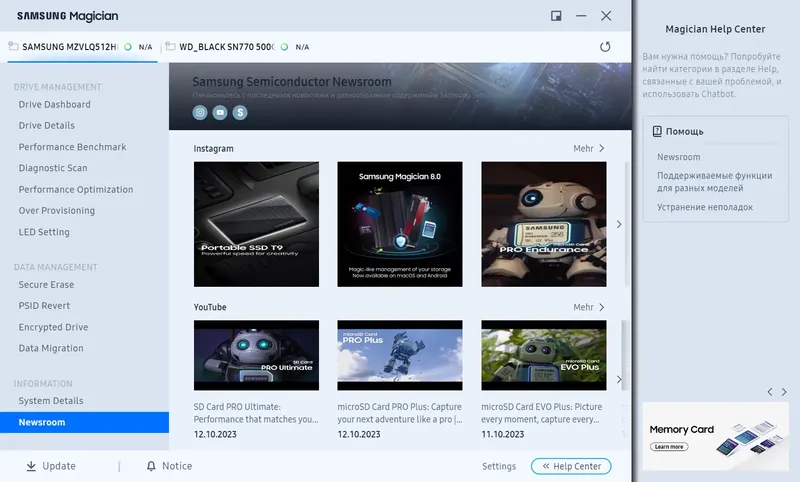Refresh the drive list with the reload icon
Image resolution: width=800 pixels, height=482 pixels.
605,47
